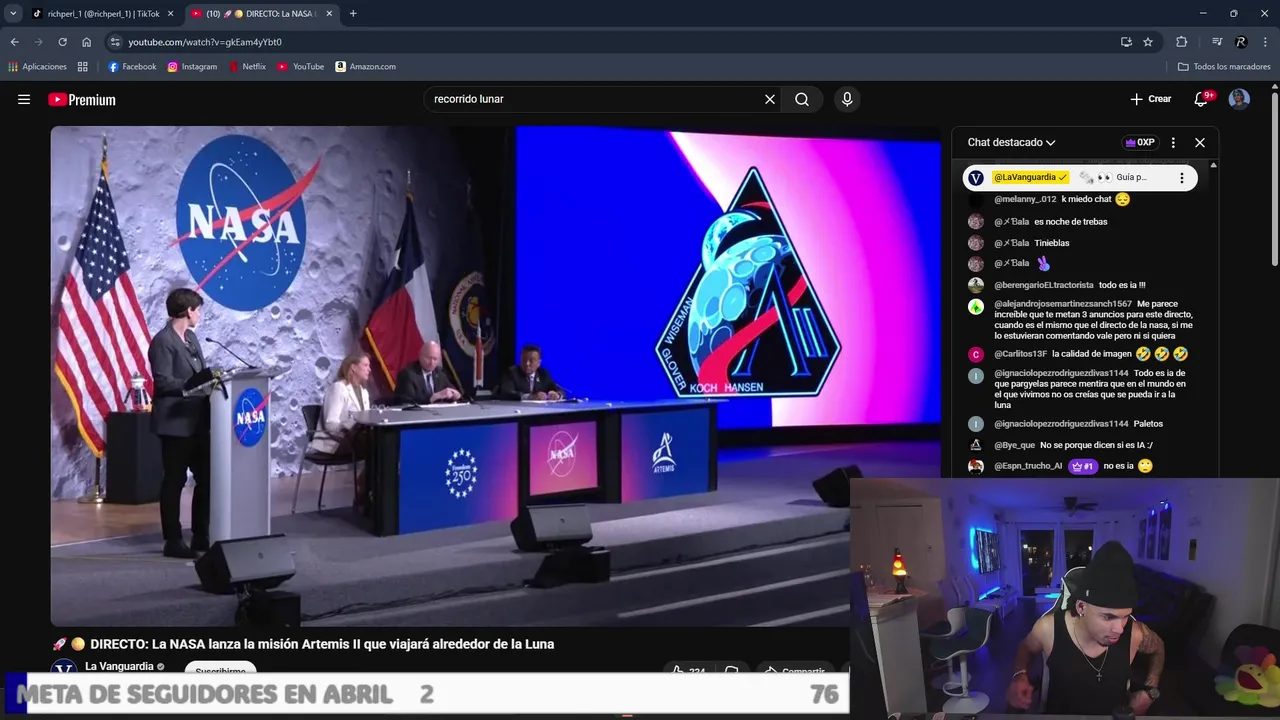This screenshot has height=720, width=1280.
Task: Open a new browser tab
Action: (x=353, y=14)
